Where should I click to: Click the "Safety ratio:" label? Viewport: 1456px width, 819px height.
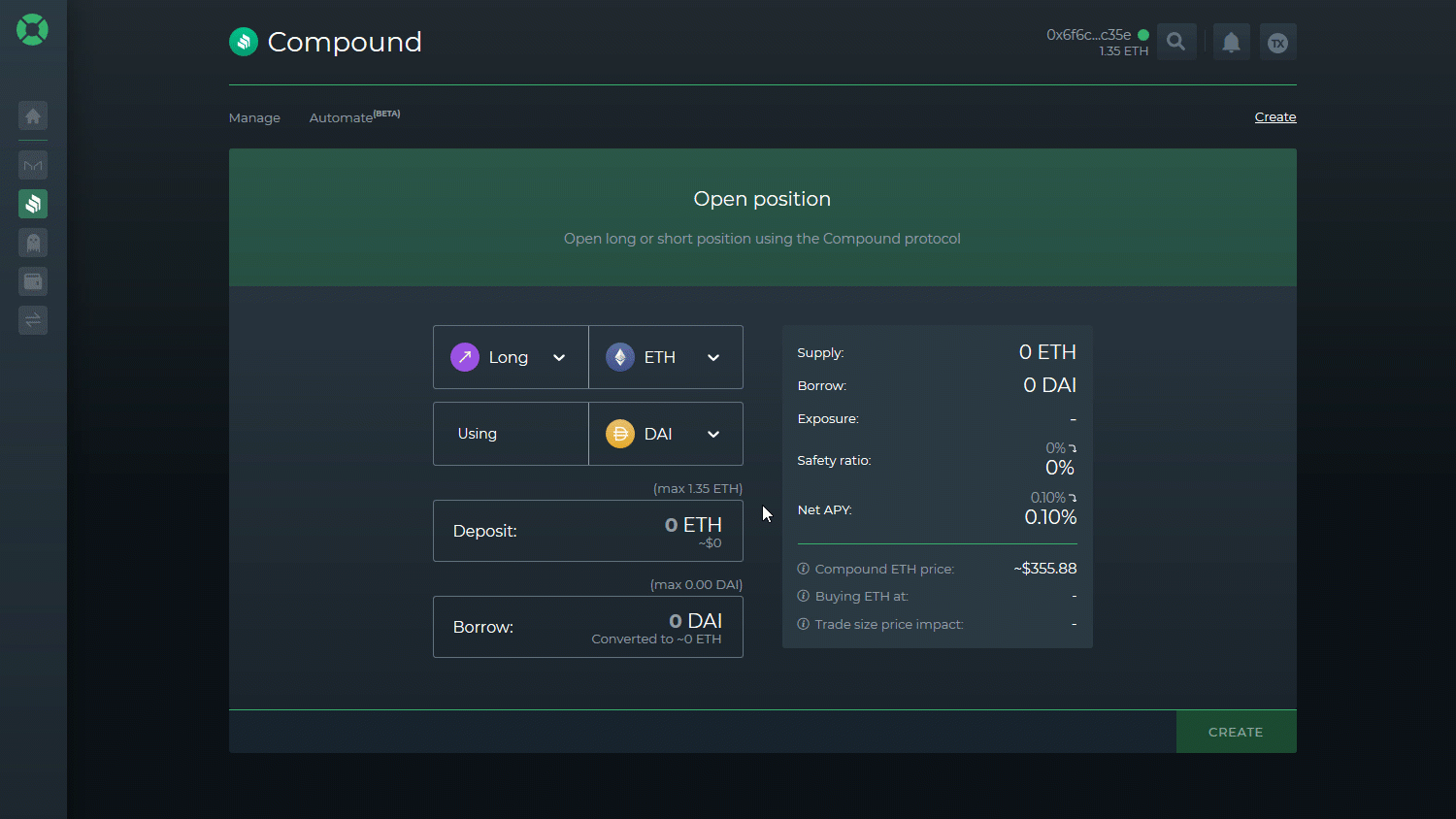click(834, 460)
